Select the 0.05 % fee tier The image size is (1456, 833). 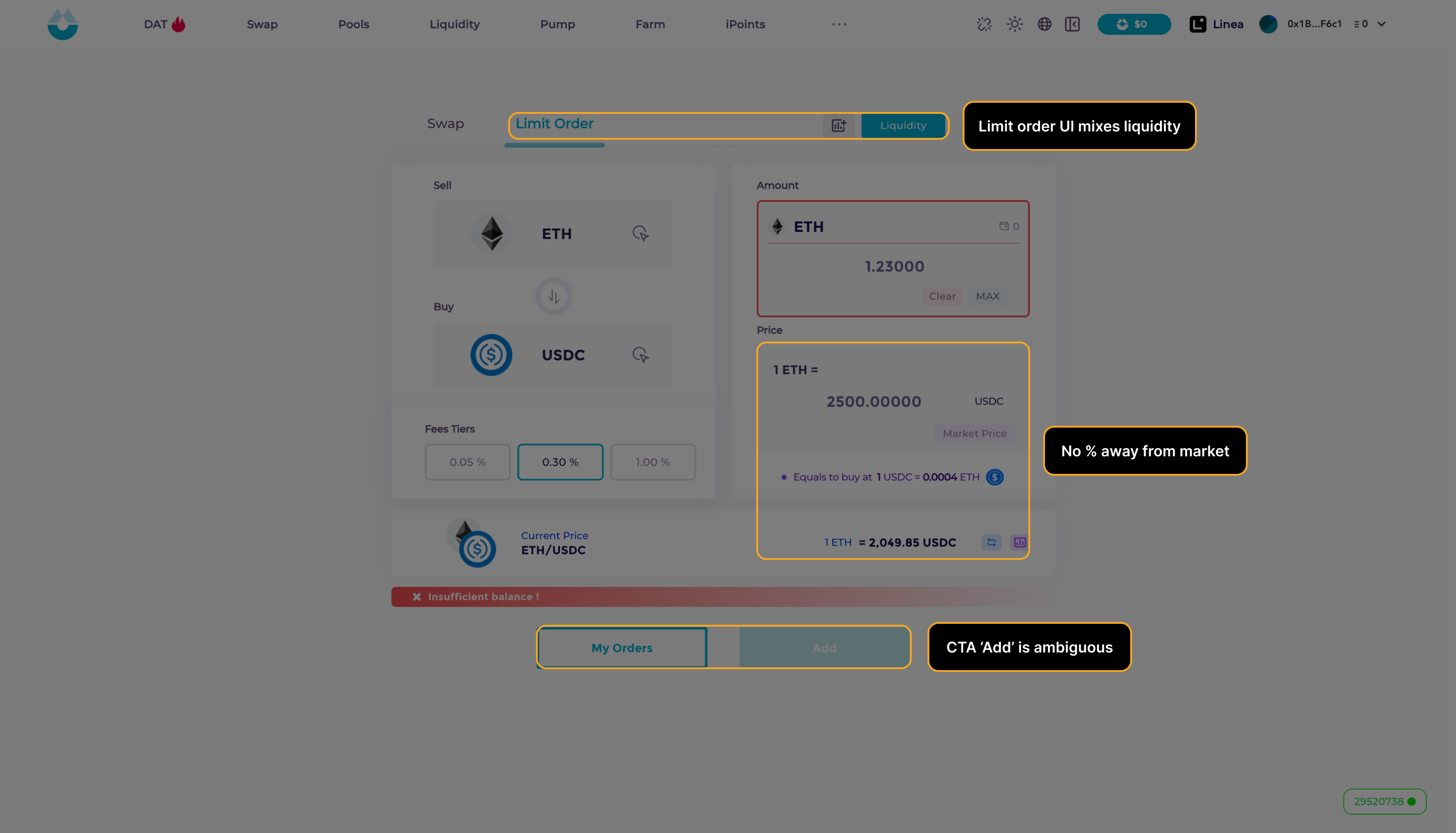tap(467, 462)
